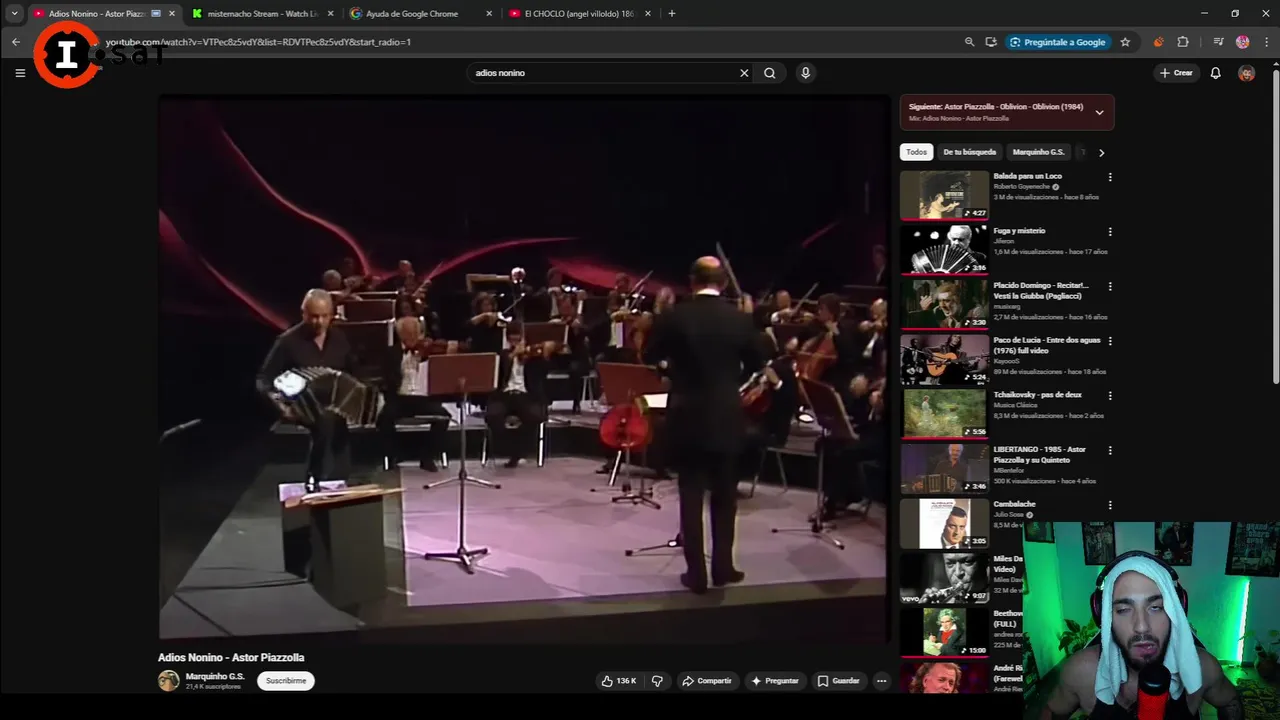Click the Preguntar button
The width and height of the screenshot is (1280, 720).
[775, 681]
